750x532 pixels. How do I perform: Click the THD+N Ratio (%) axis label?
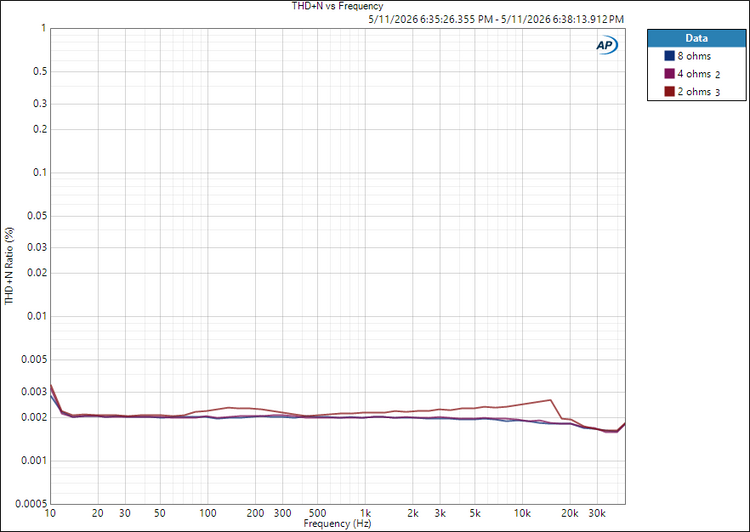[9, 266]
